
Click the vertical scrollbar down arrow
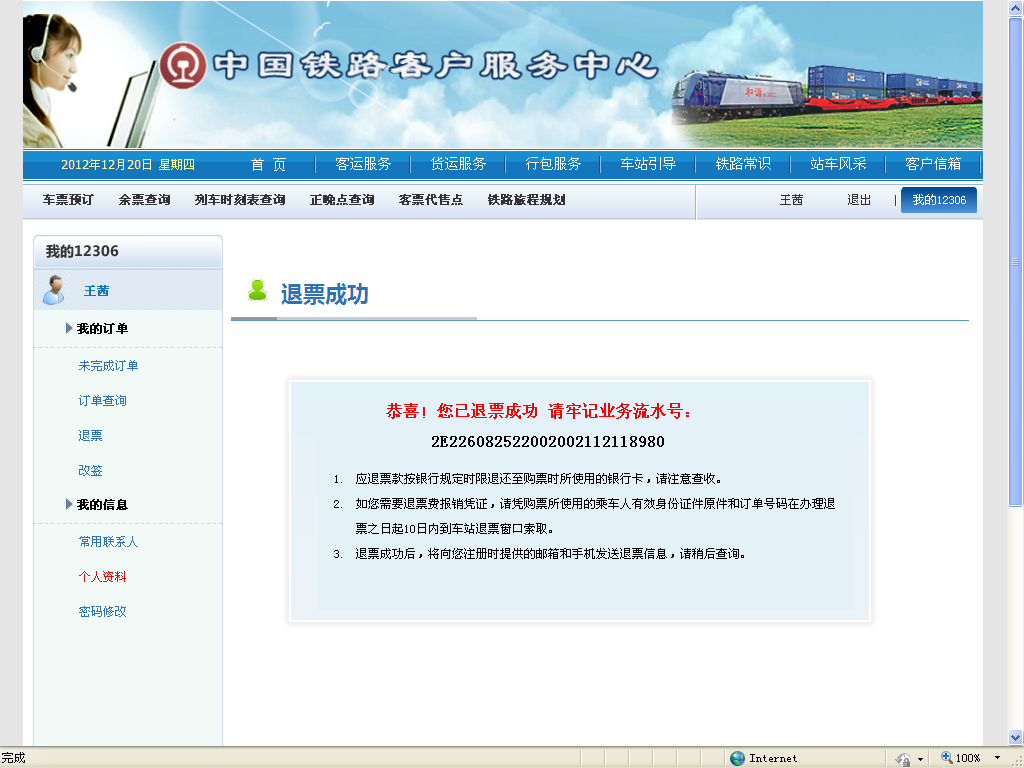click(x=1016, y=737)
